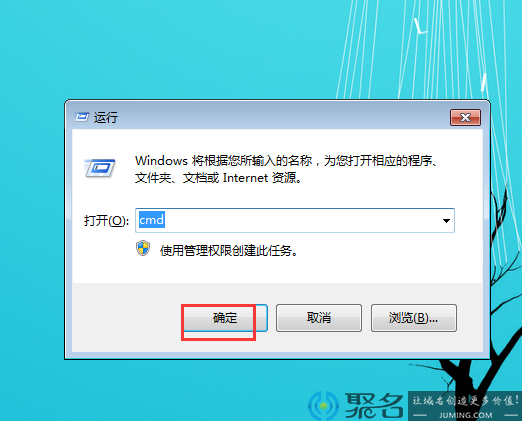Cancel the dialog using 取消
This screenshot has width=522, height=421.
pyautogui.click(x=319, y=318)
